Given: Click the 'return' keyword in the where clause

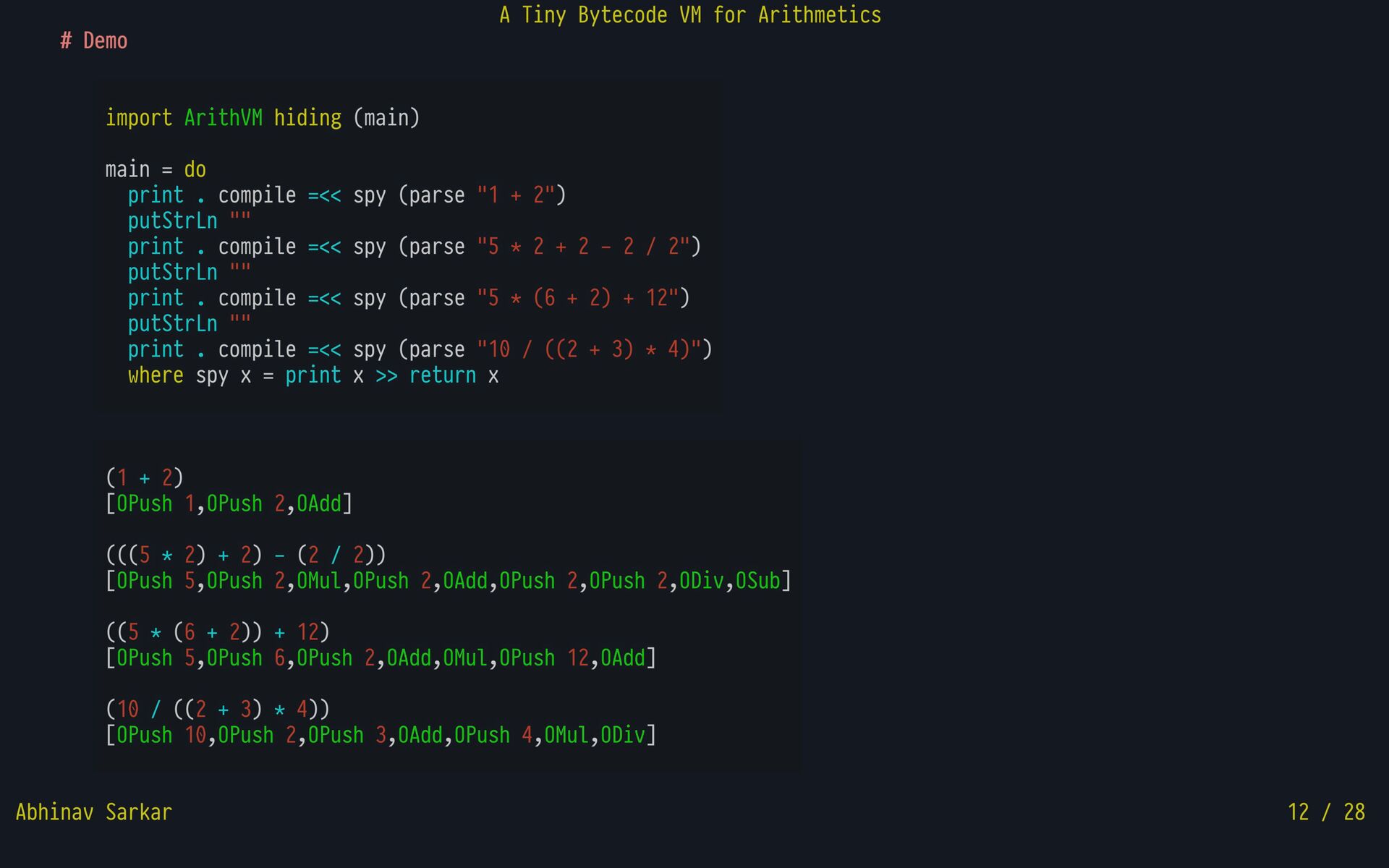Looking at the screenshot, I should click(442, 375).
